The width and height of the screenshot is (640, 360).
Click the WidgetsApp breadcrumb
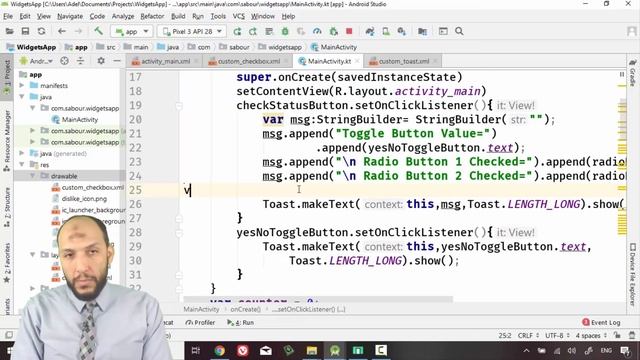pyautogui.click(x=31, y=47)
